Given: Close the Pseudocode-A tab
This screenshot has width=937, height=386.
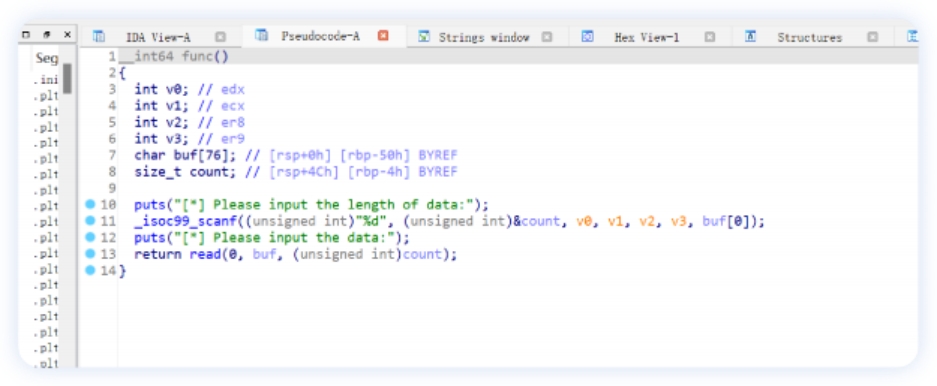Looking at the screenshot, I should pos(384,36).
